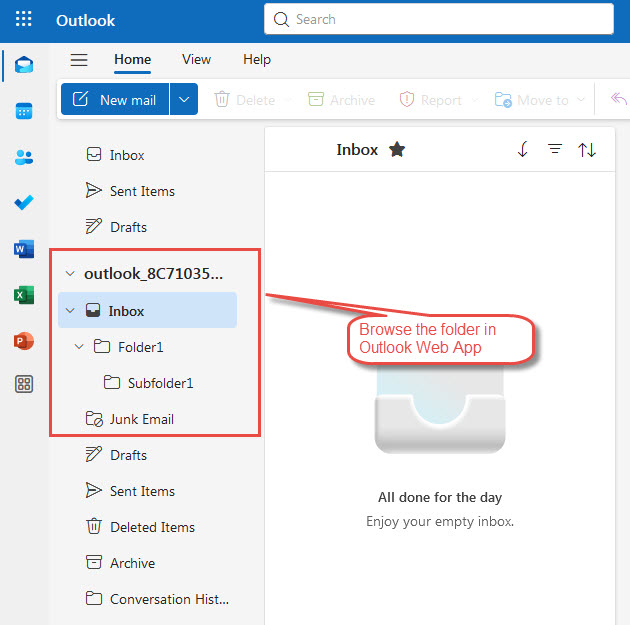Toggle the hamburger navigation pane button
This screenshot has height=625, width=630.
coord(79,60)
